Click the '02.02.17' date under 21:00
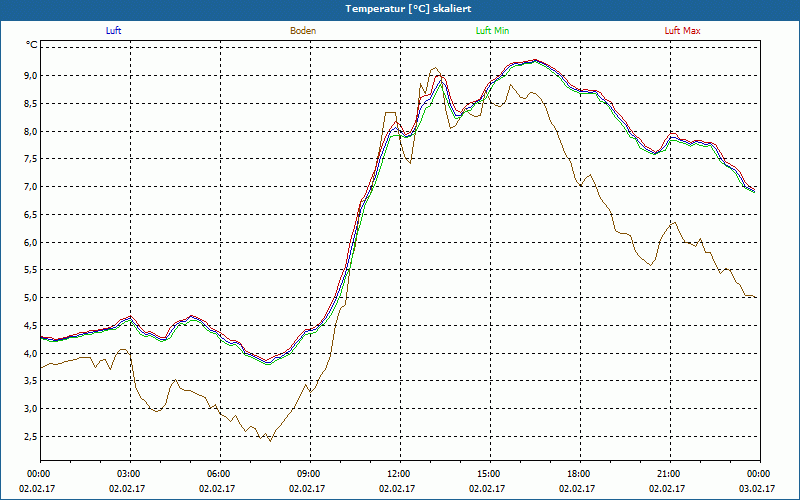This screenshot has height=500, width=800. click(667, 488)
